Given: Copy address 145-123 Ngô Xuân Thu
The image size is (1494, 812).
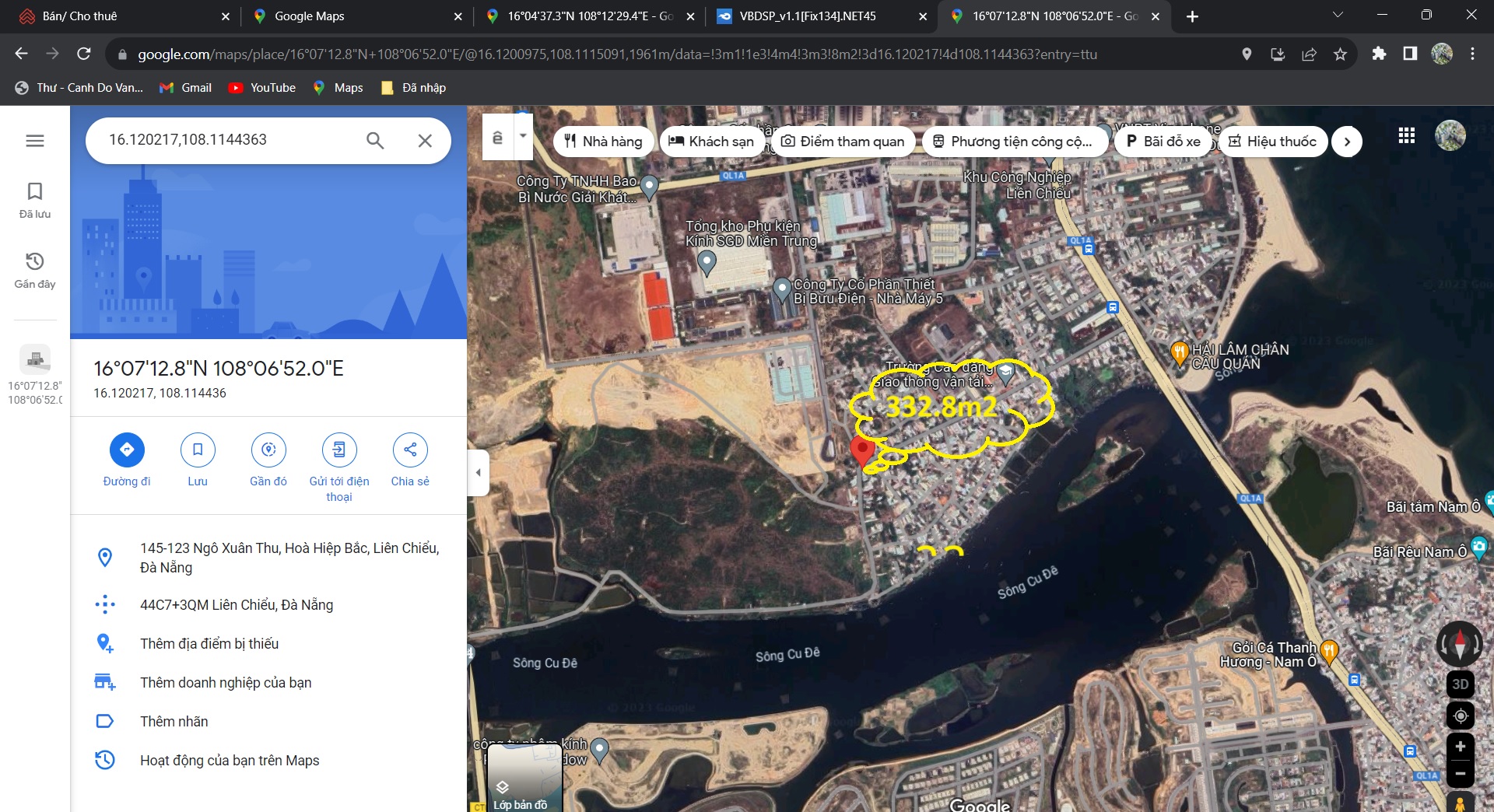Looking at the screenshot, I should 268,558.
